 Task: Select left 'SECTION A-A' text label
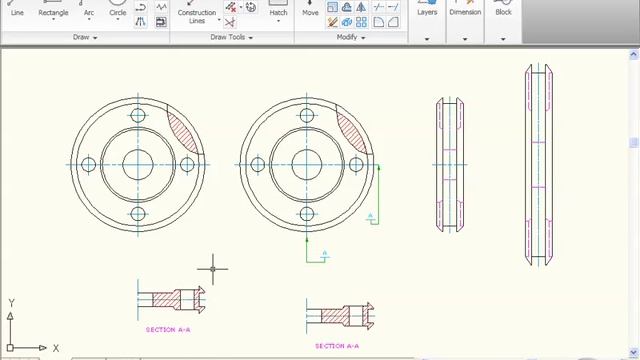tap(168, 330)
